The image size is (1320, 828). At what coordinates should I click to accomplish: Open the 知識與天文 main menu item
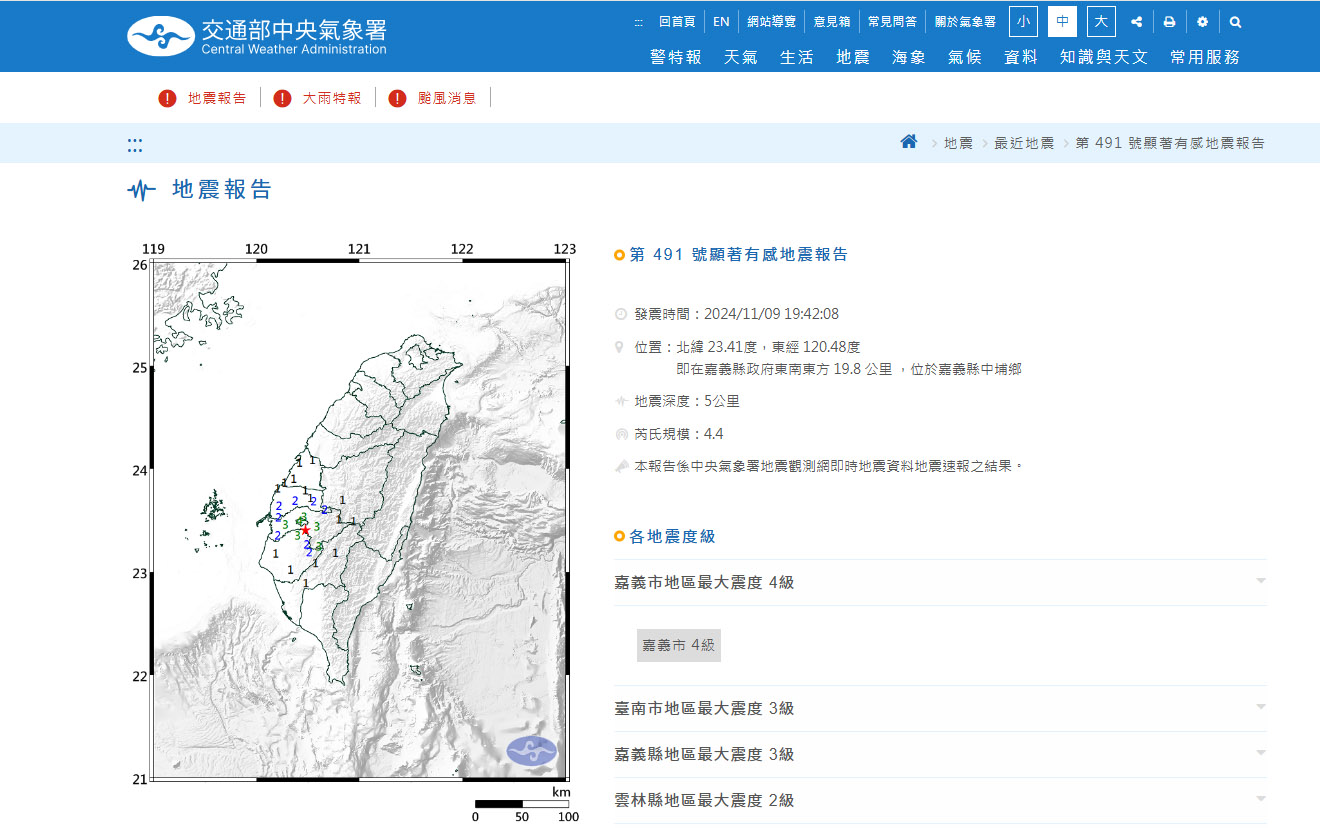pyautogui.click(x=1104, y=57)
